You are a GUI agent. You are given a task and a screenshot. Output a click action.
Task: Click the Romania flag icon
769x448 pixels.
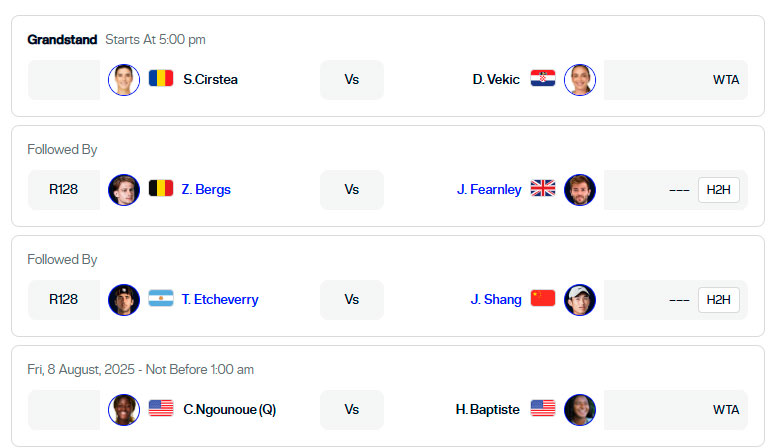coord(161,79)
